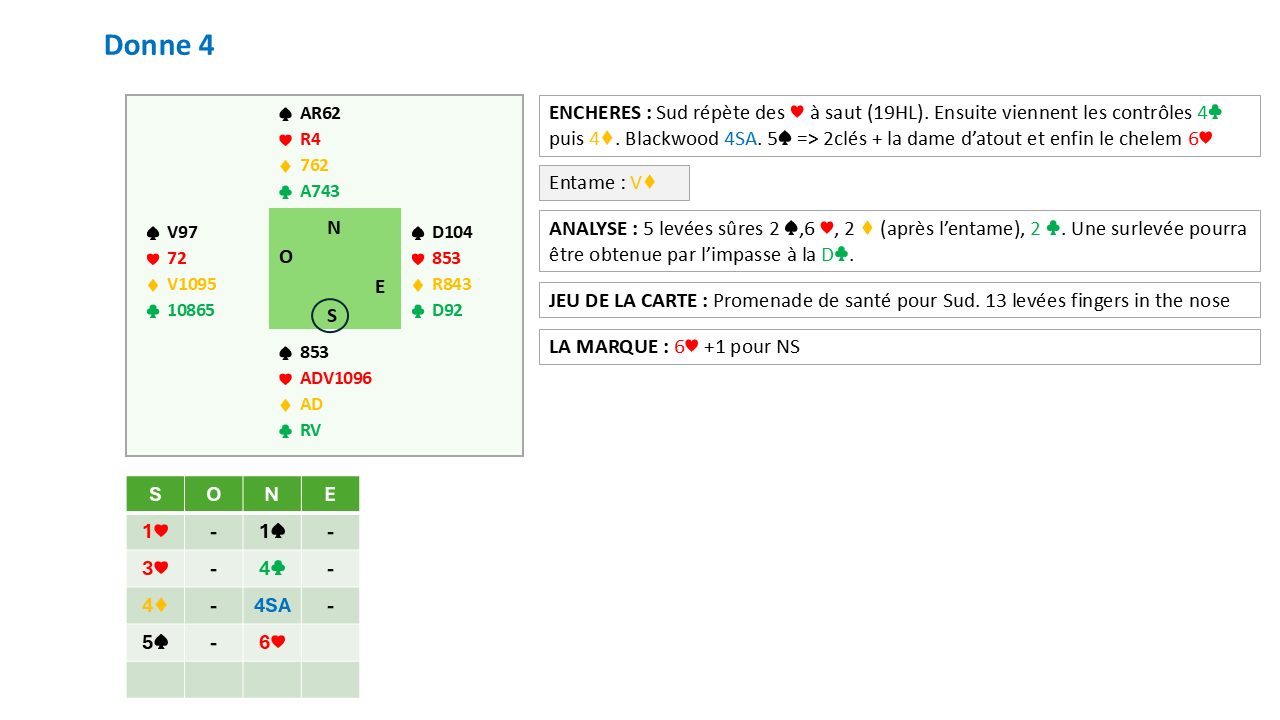Select the LA MARQUE text box
This screenshot has height=720, width=1280.
(x=899, y=347)
